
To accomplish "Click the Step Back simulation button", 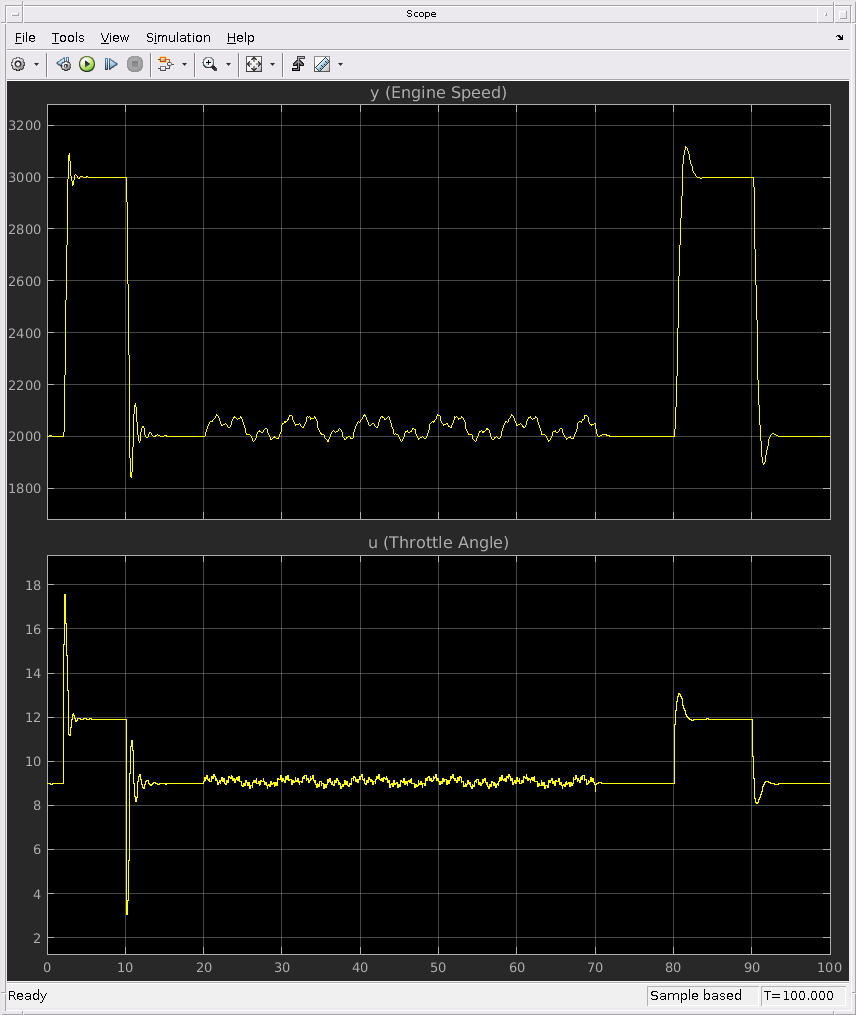I will [63, 64].
